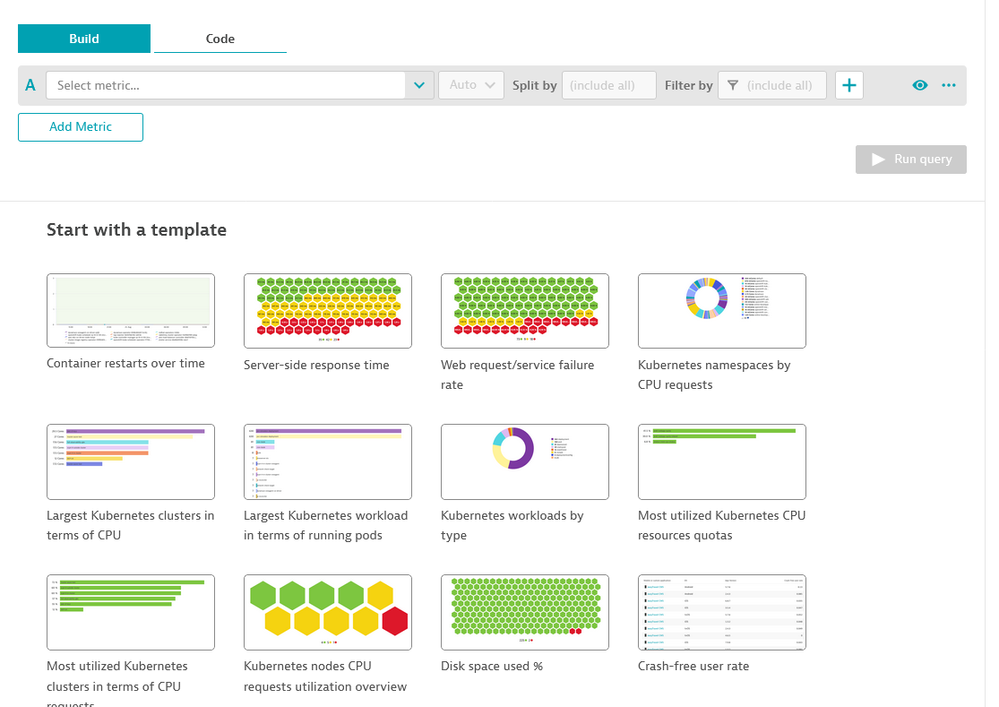Viewport: 999px width, 707px height.
Task: Switch to the Code tab
Action: click(220, 39)
